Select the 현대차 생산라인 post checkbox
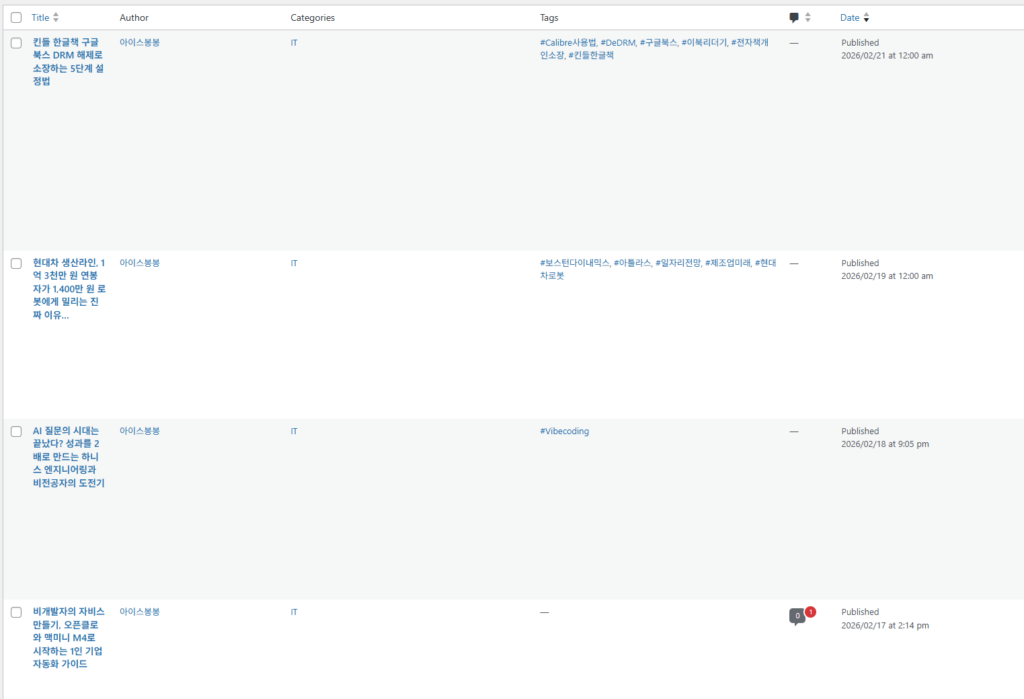Viewport: 1024px width, 699px height. coord(16,263)
